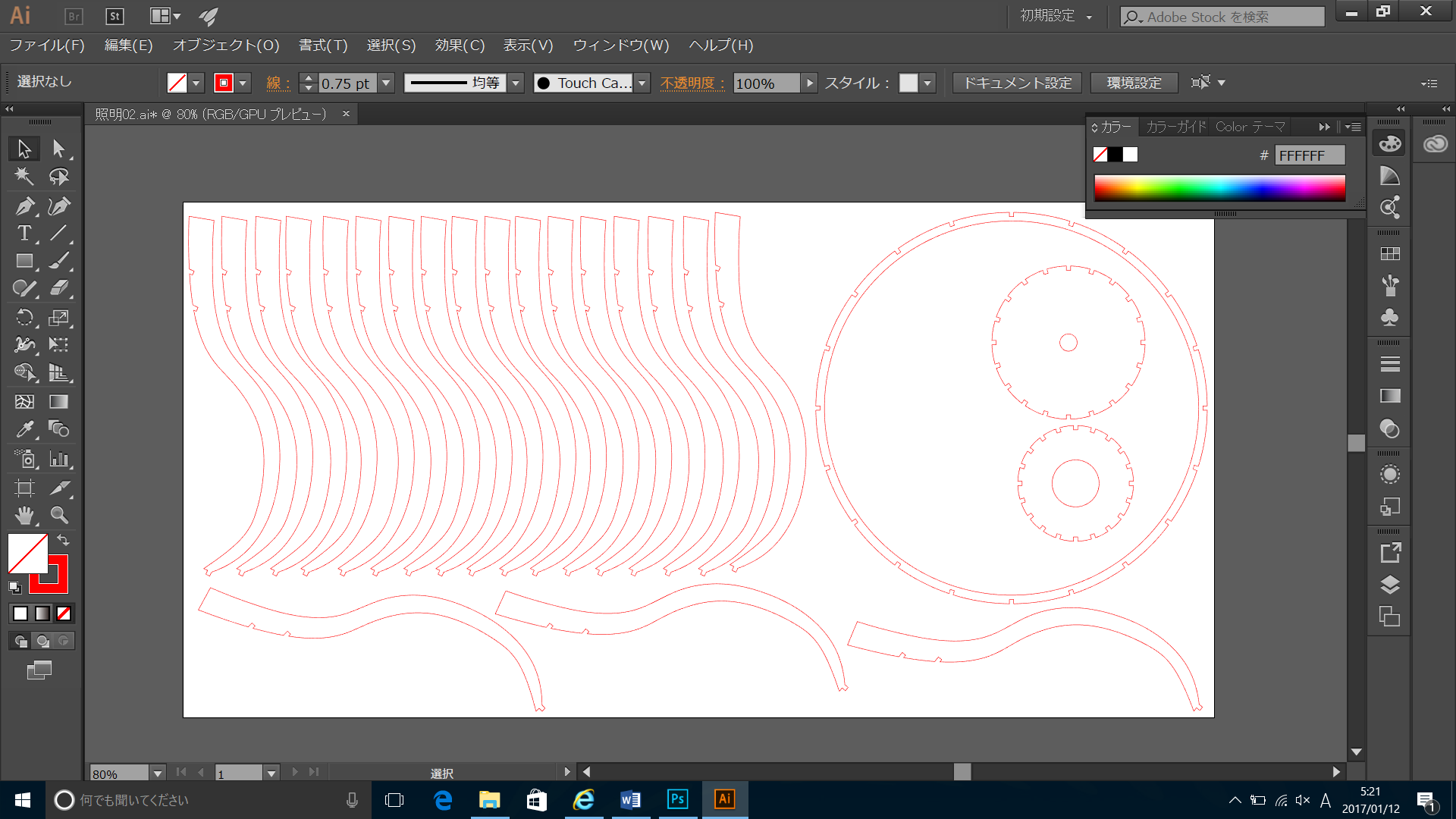
Task: Set paint mode to None
Action: (64, 613)
